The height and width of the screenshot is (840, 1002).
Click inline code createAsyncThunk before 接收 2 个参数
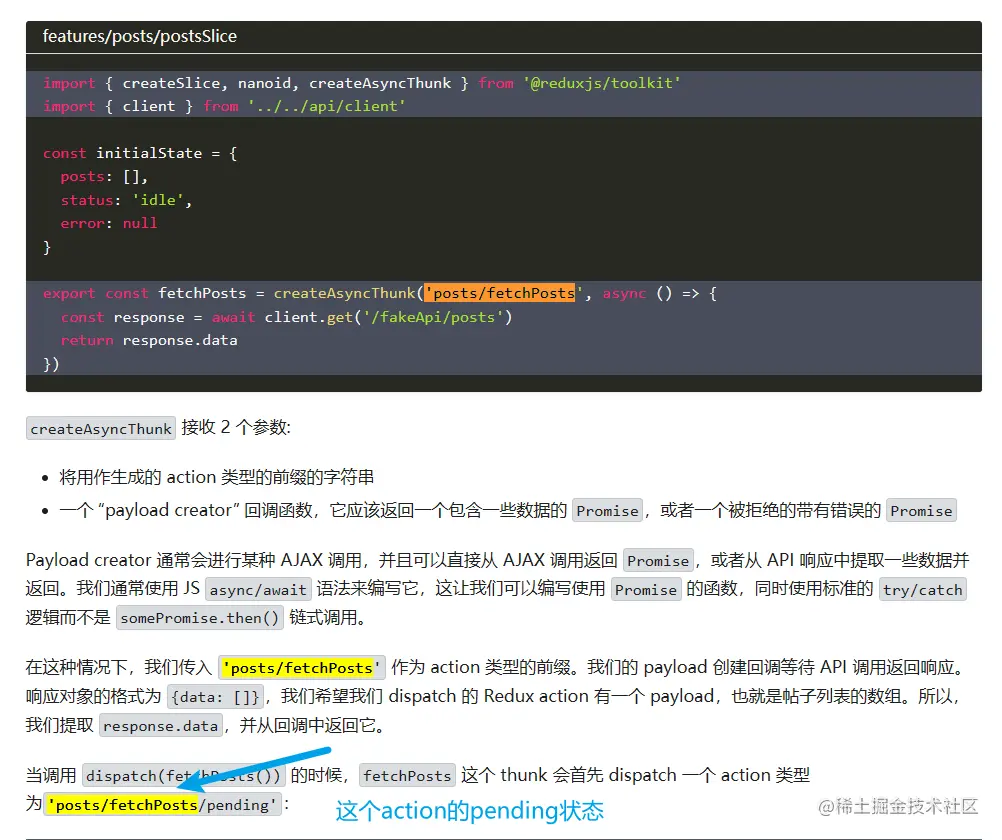click(101, 428)
